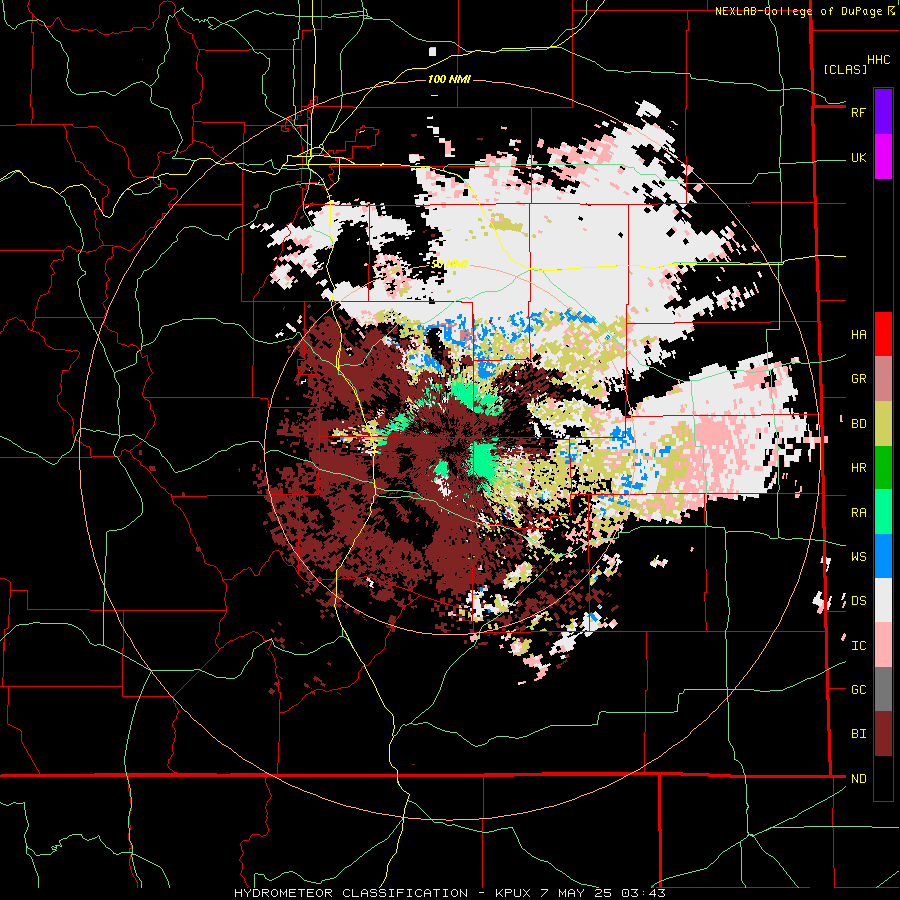Click the 'WS' legend label

(858, 557)
